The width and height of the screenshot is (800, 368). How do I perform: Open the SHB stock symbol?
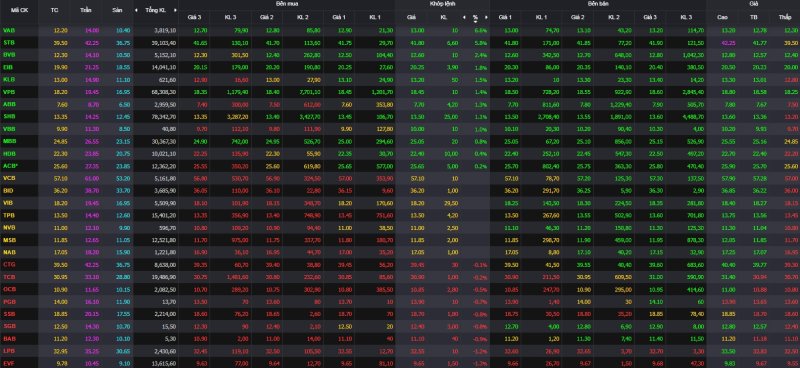coord(9,116)
